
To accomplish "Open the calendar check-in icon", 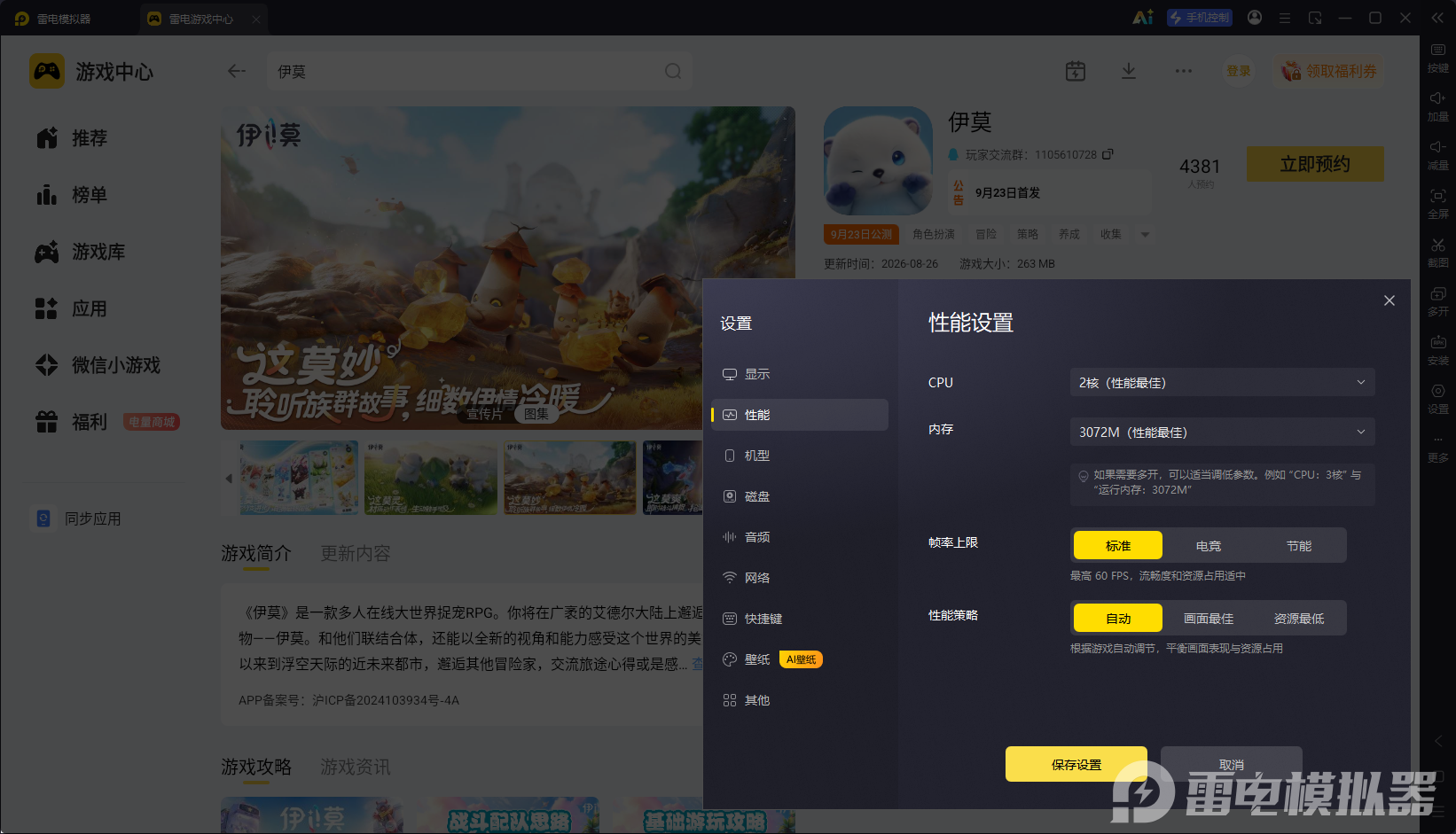I will click(1076, 71).
